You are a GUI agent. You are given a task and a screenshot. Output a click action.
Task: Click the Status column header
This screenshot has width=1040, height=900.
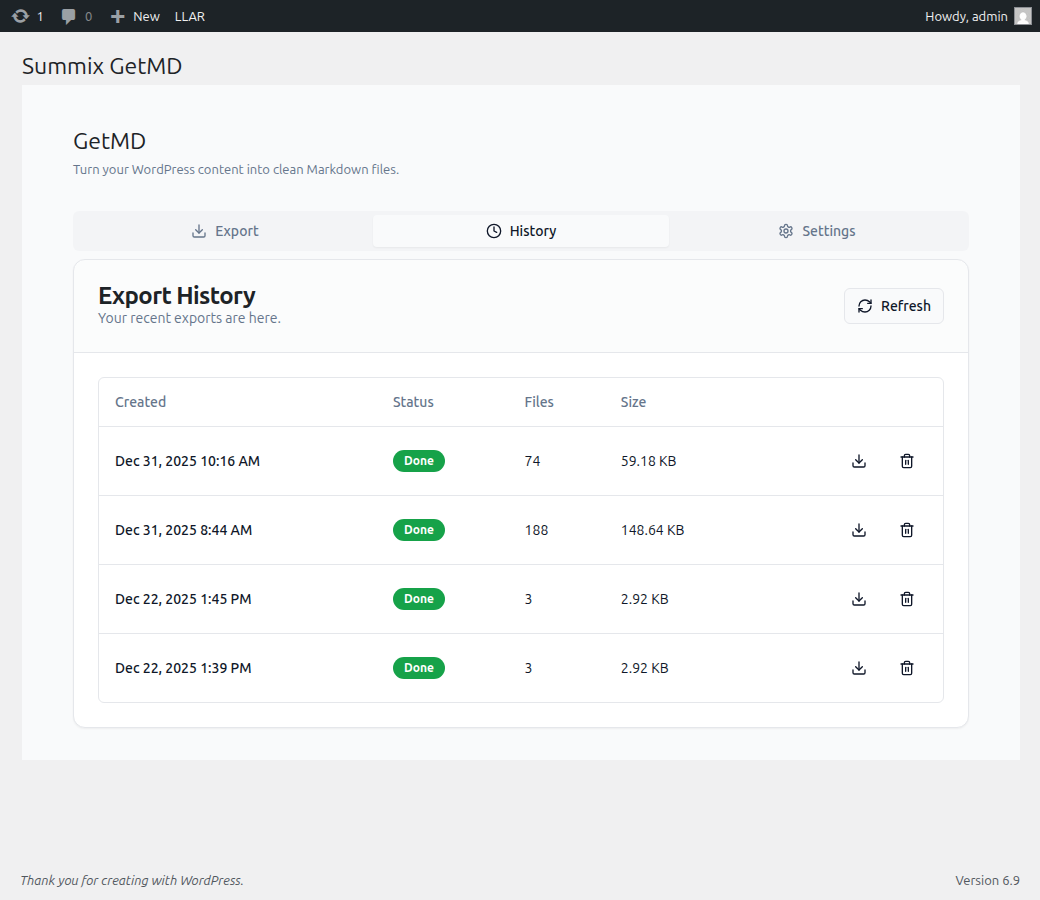413,402
